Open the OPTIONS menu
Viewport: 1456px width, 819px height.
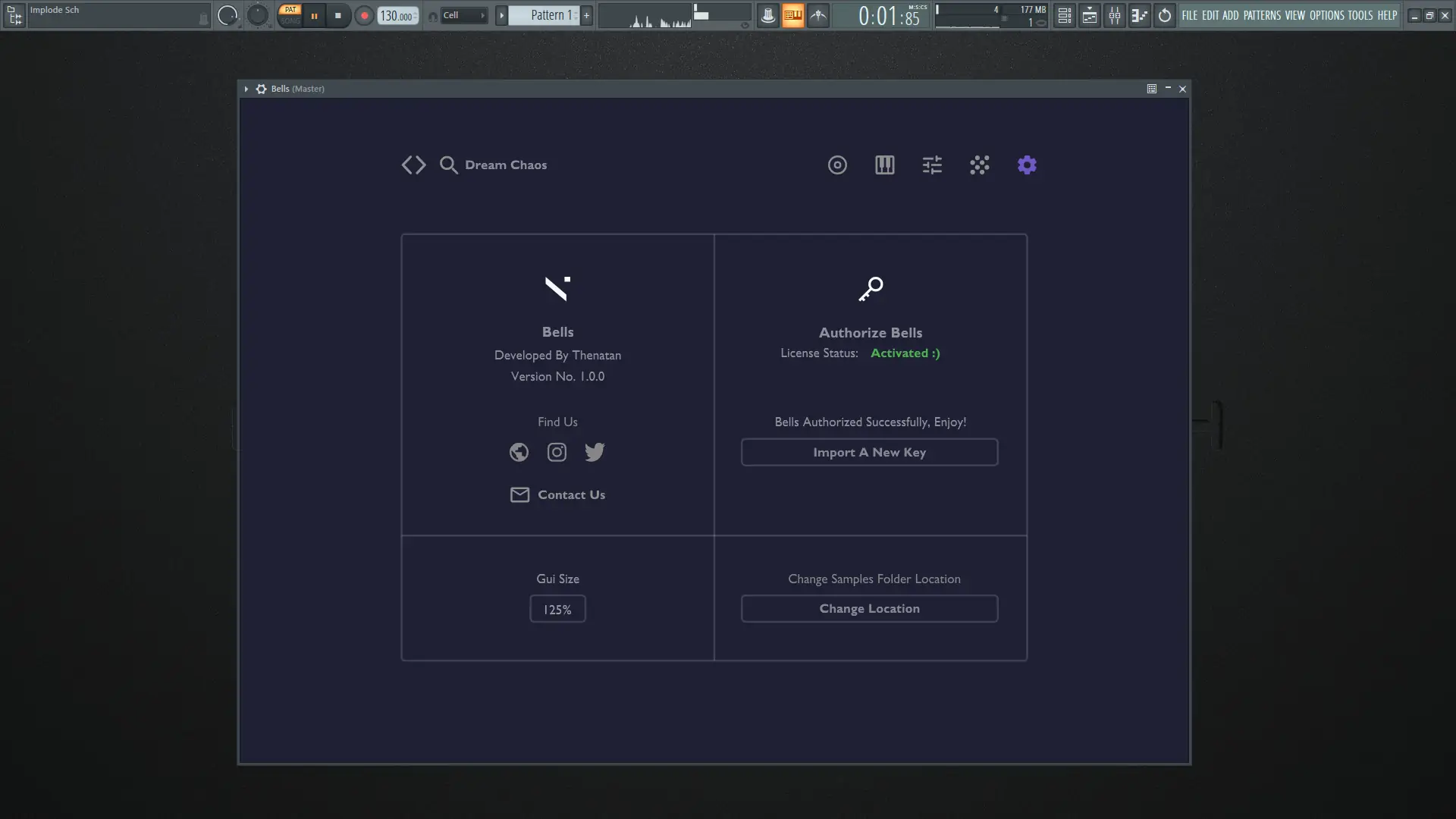pos(1326,15)
